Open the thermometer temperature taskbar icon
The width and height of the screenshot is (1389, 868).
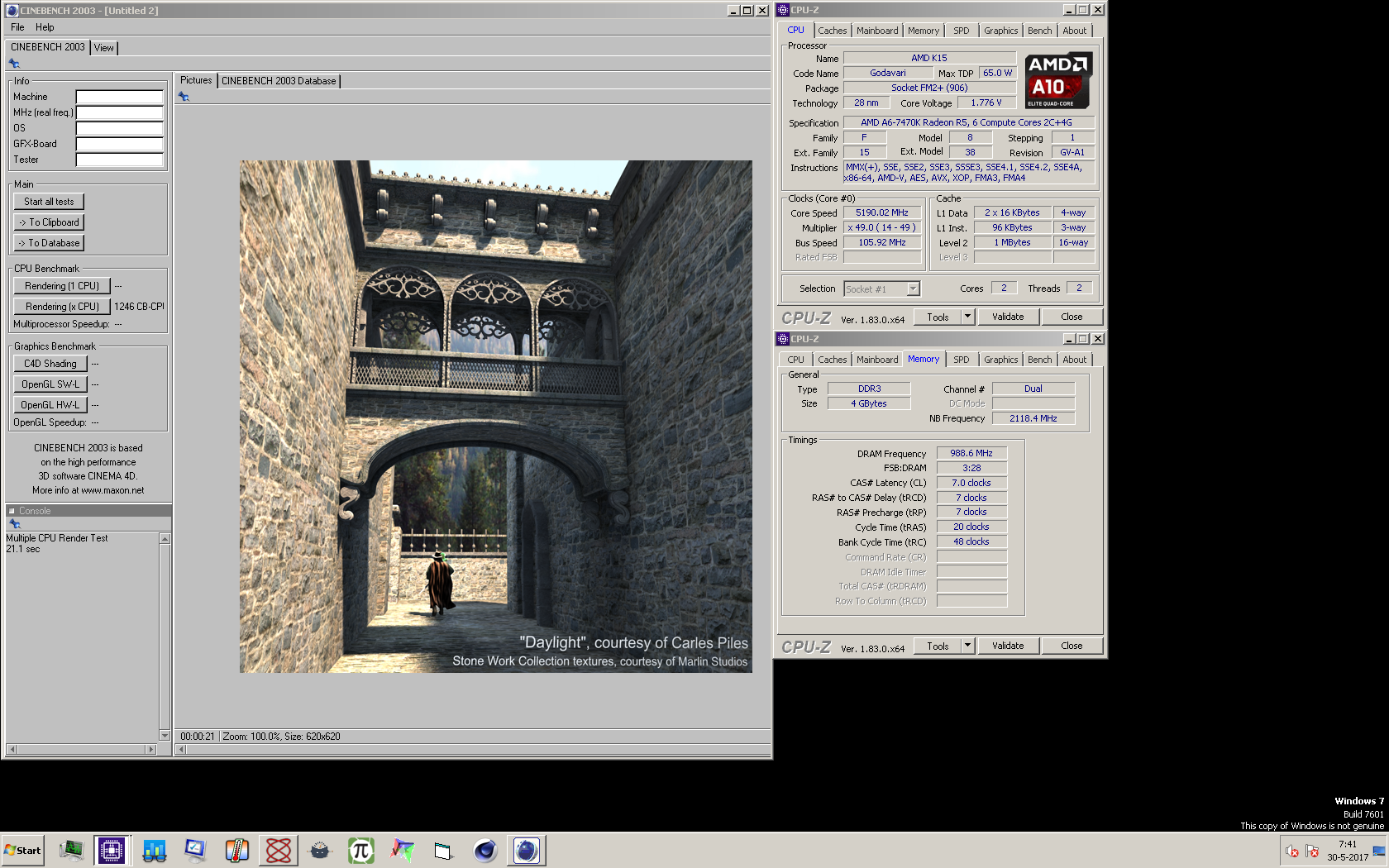click(x=236, y=850)
